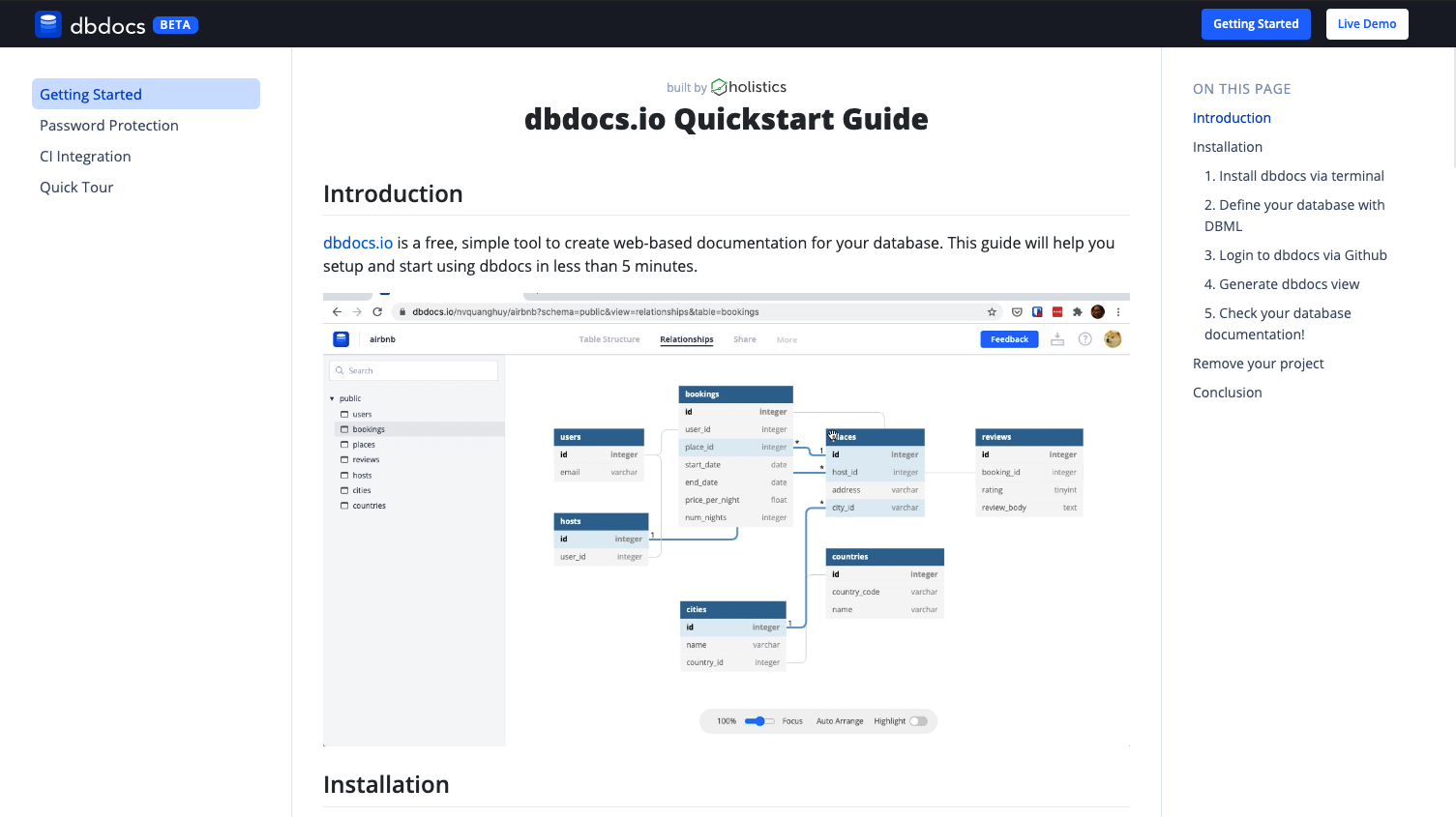Click the download icon next to Feedback
The width and height of the screenshot is (1456, 817).
pyautogui.click(x=1057, y=339)
